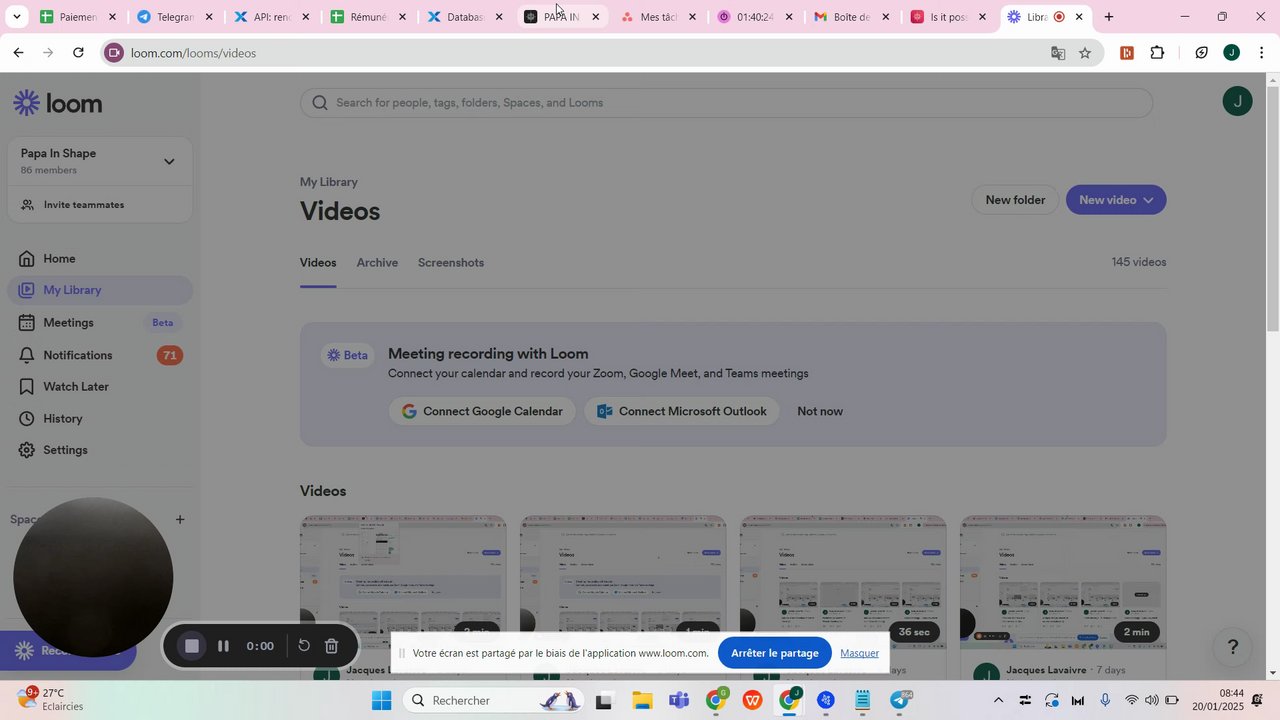Click New folder button
Screen dimensions: 1280x720
tap(1015, 200)
